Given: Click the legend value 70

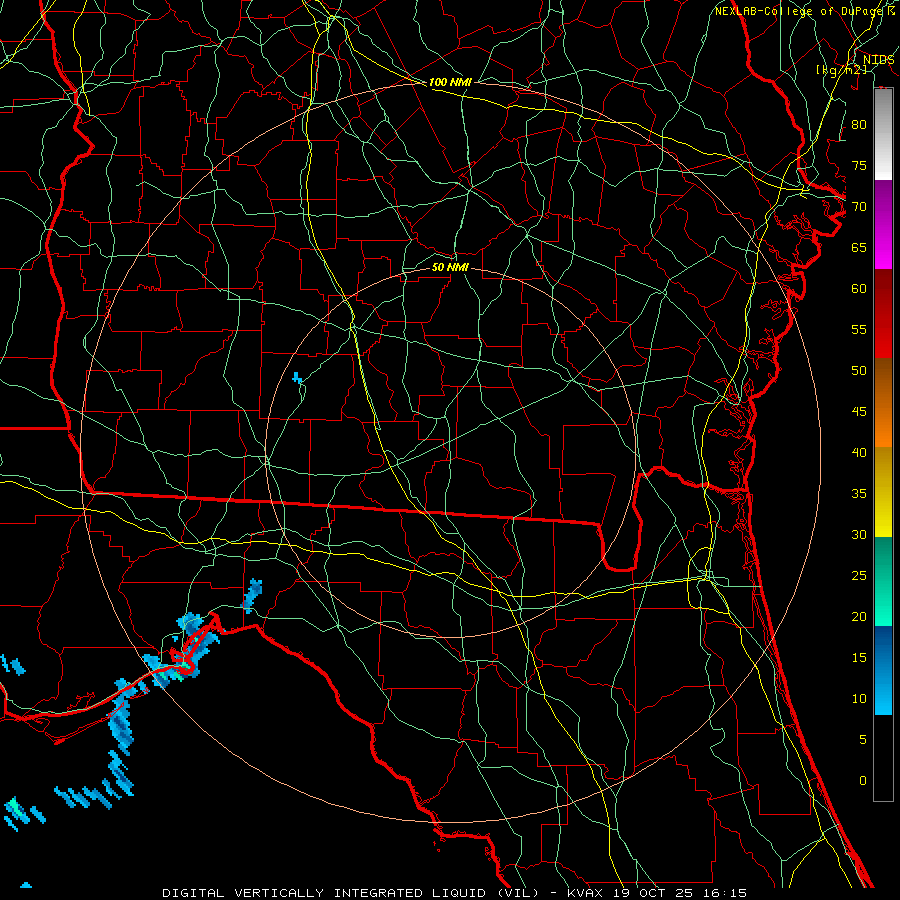Looking at the screenshot, I should pos(859,207).
